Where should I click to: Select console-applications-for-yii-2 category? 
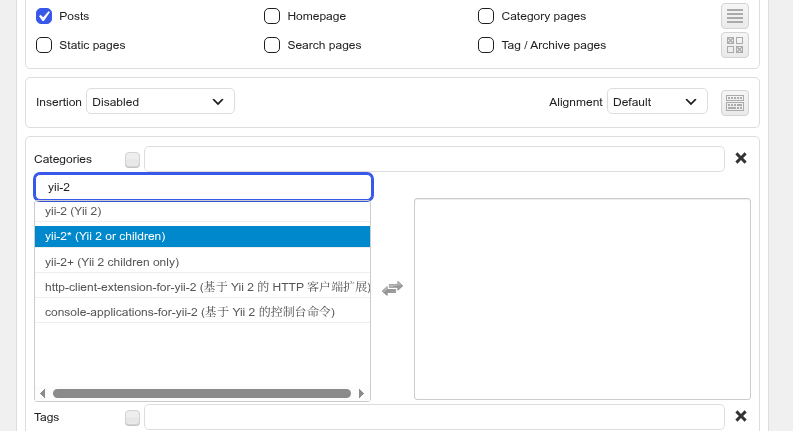coord(202,312)
